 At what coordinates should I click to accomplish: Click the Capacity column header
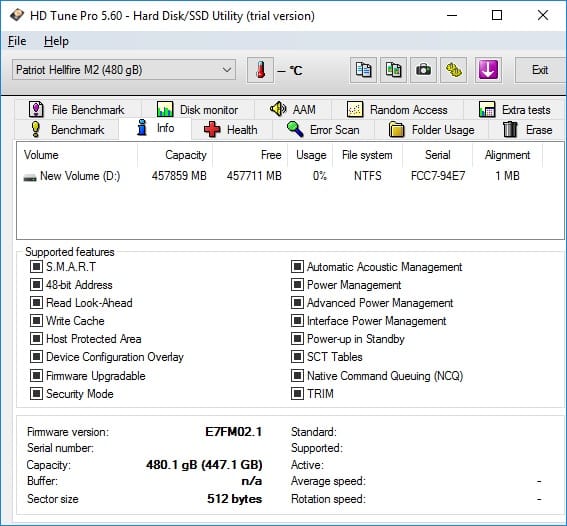point(175,155)
